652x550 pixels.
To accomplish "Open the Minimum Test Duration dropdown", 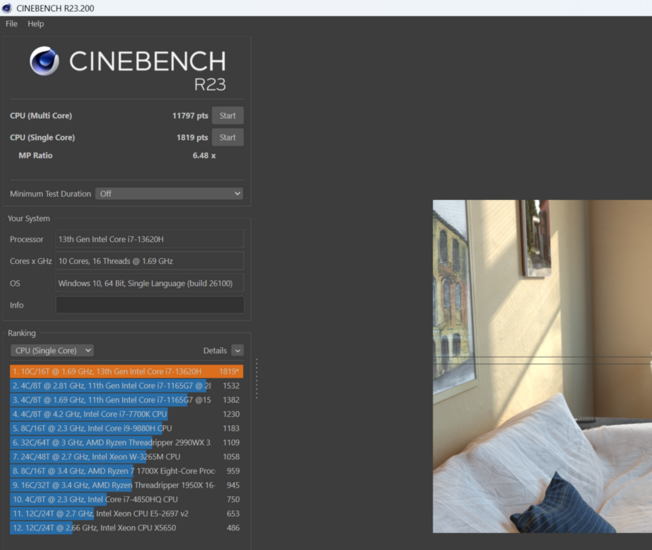I will pyautogui.click(x=169, y=194).
